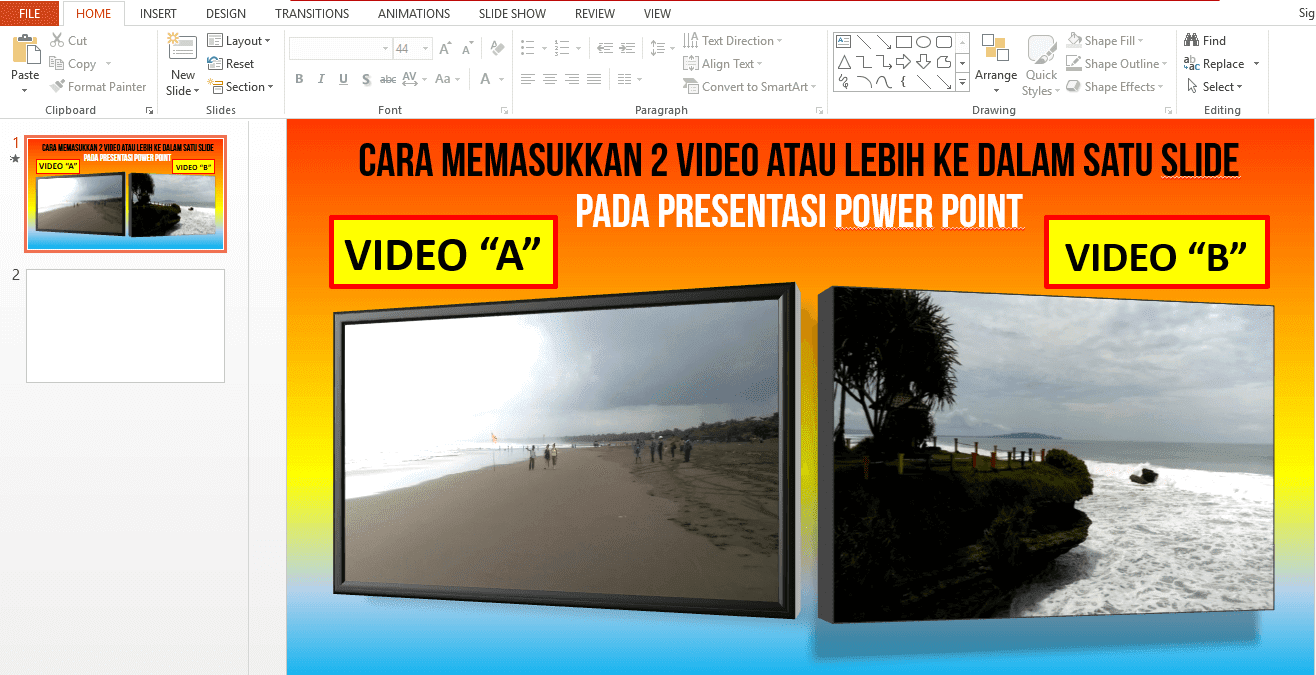Screen dimensions: 1316x675
Task: Open the Select dropdown in Editing
Action: point(1215,87)
